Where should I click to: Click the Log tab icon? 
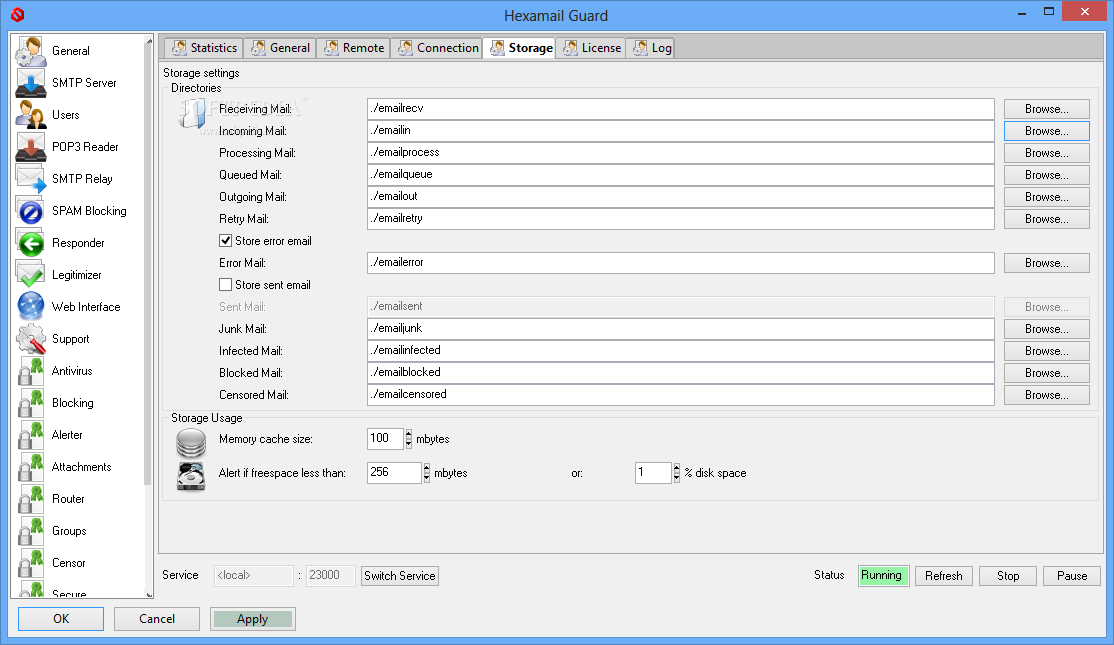point(640,48)
